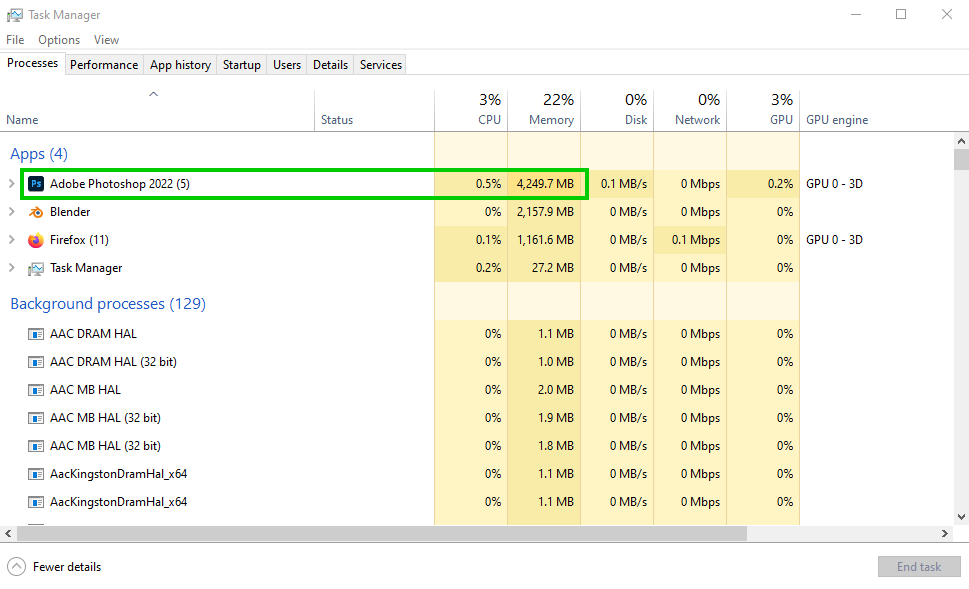969x589 pixels.
Task: Click the Blender app icon
Action: (x=36, y=212)
